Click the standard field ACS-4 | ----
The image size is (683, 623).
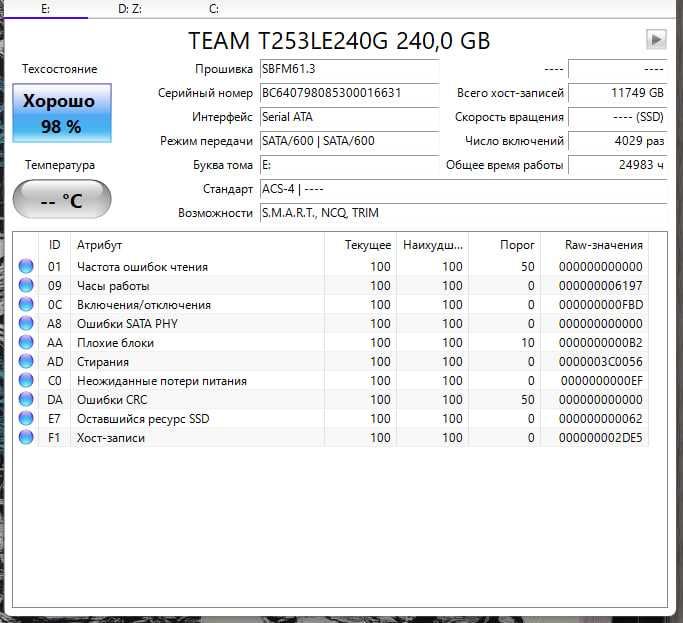pos(464,189)
